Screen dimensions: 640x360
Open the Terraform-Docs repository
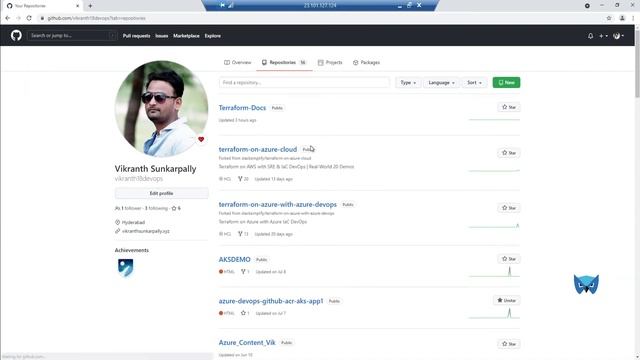[242, 108]
